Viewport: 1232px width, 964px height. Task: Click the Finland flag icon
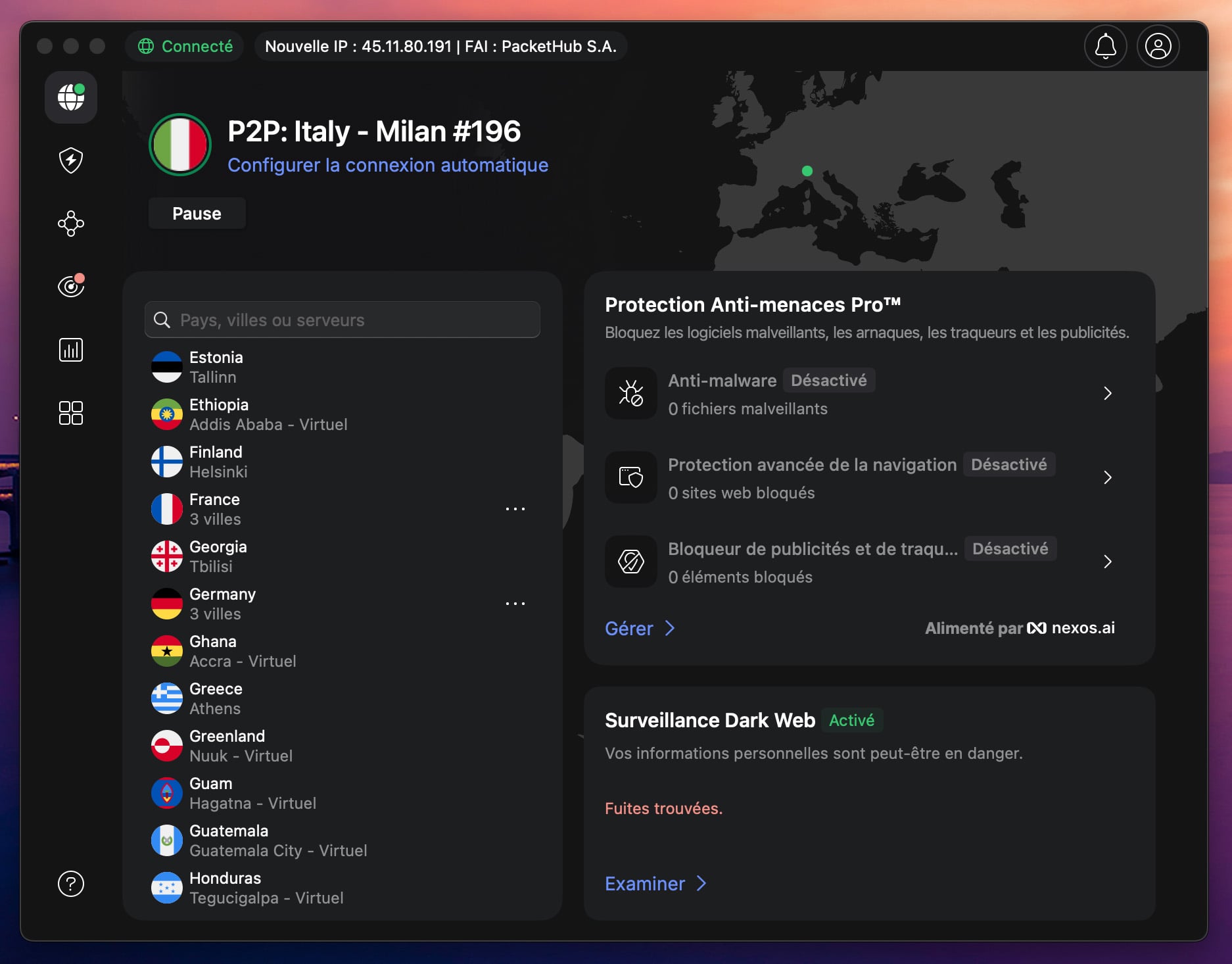point(167,462)
